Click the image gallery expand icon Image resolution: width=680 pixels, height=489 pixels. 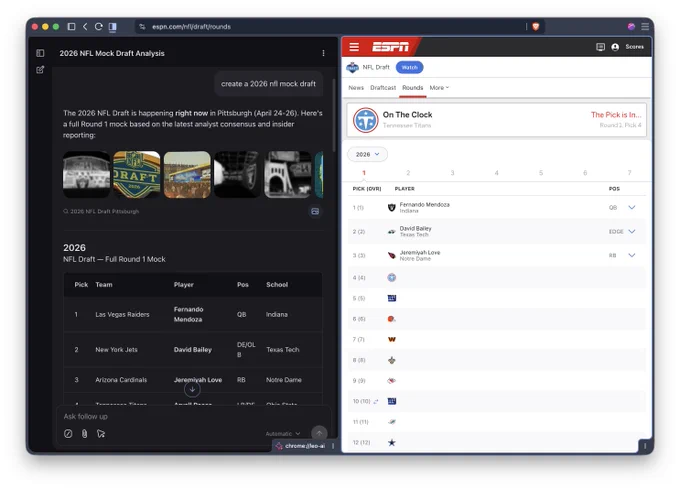(315, 212)
